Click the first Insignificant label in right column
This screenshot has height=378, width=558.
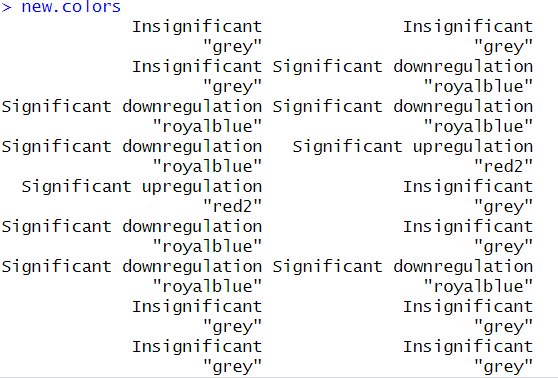pyautogui.click(x=468, y=27)
